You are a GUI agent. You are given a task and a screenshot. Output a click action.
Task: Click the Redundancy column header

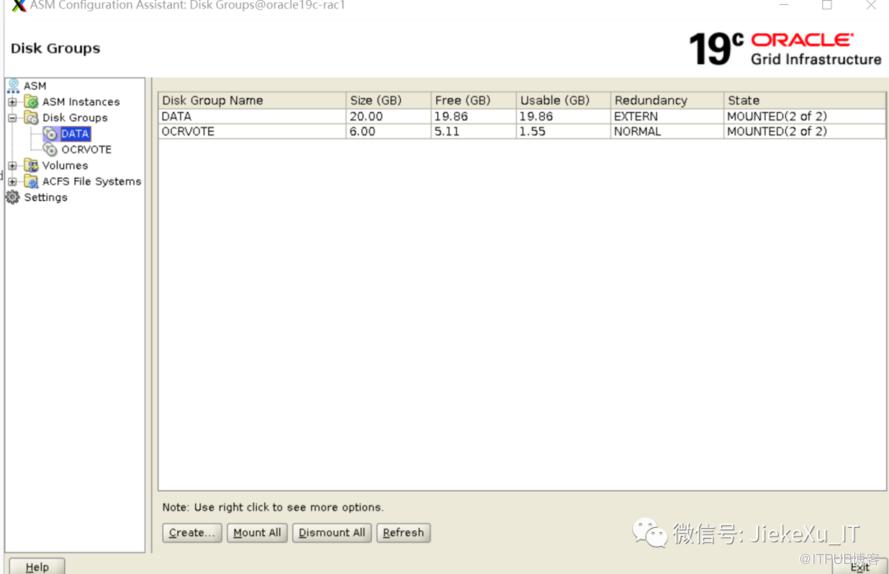[667, 100]
